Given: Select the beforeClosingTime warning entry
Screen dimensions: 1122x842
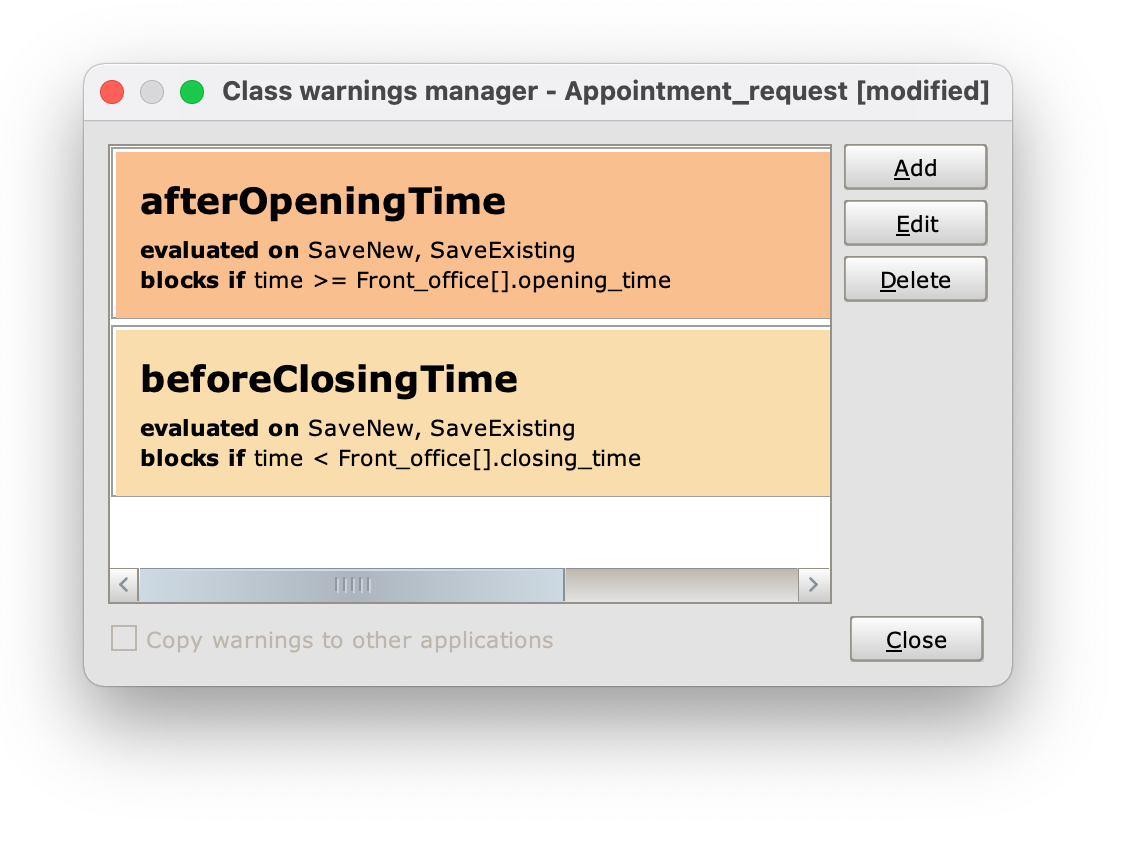Looking at the screenshot, I should [x=472, y=412].
